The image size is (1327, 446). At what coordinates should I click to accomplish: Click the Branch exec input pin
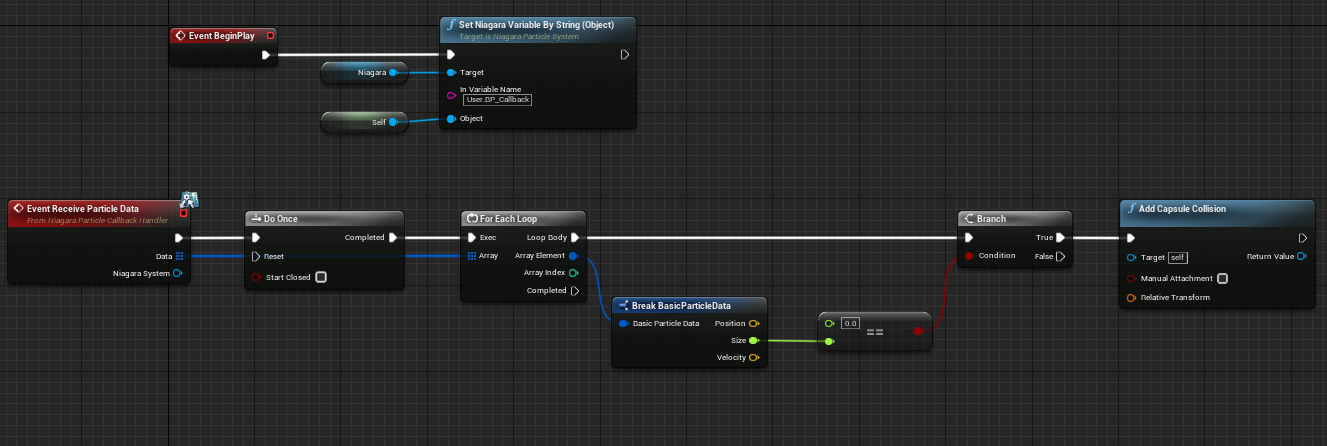968,238
